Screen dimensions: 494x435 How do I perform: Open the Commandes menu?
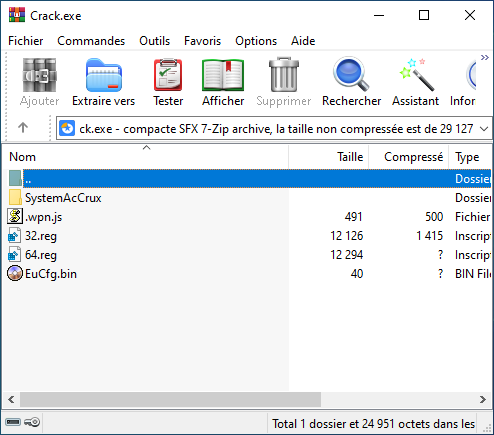point(91,41)
